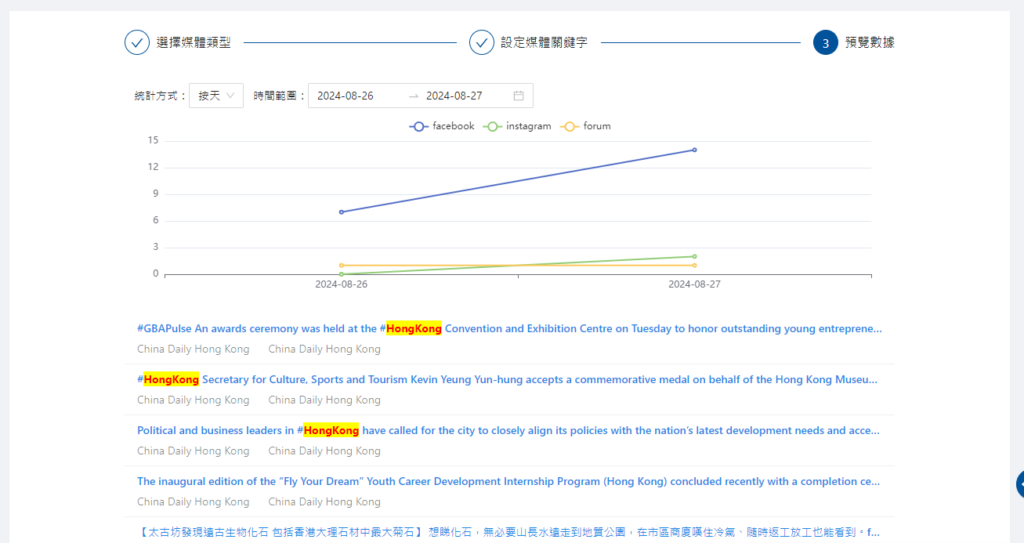Click the highlighted HongKong keyword in first article

(414, 329)
